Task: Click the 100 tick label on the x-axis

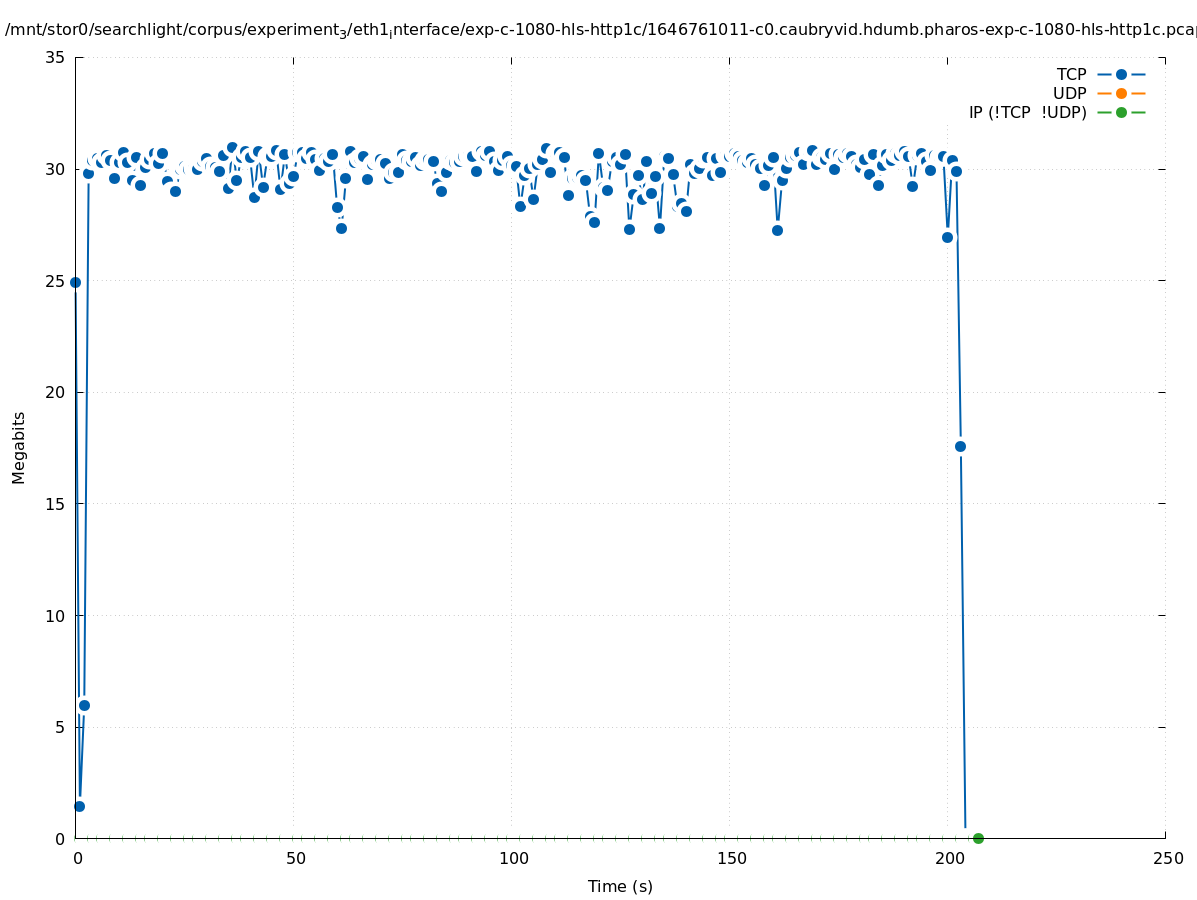Action: click(x=513, y=858)
